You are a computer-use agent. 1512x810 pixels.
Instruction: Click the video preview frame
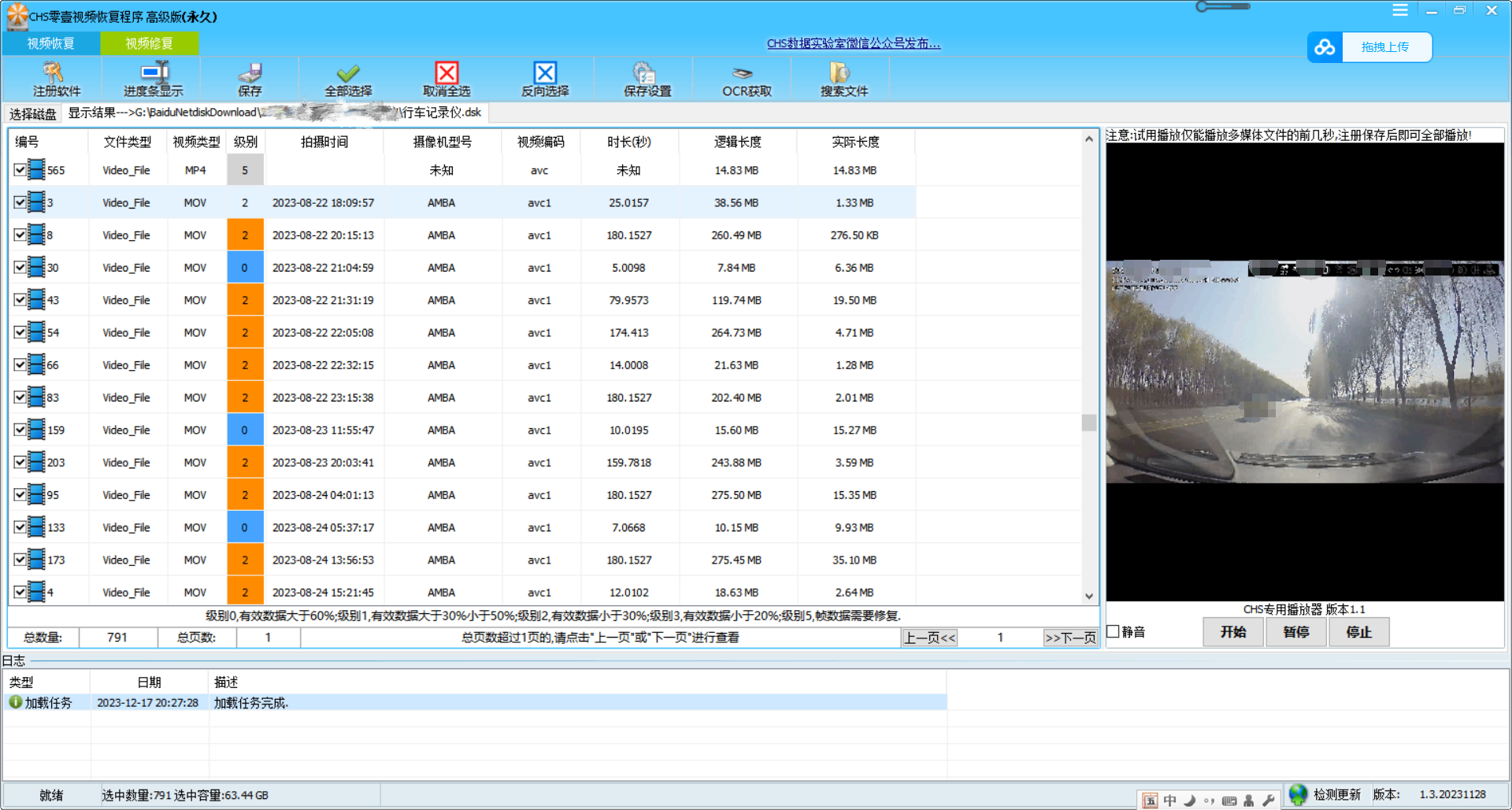click(x=1305, y=372)
